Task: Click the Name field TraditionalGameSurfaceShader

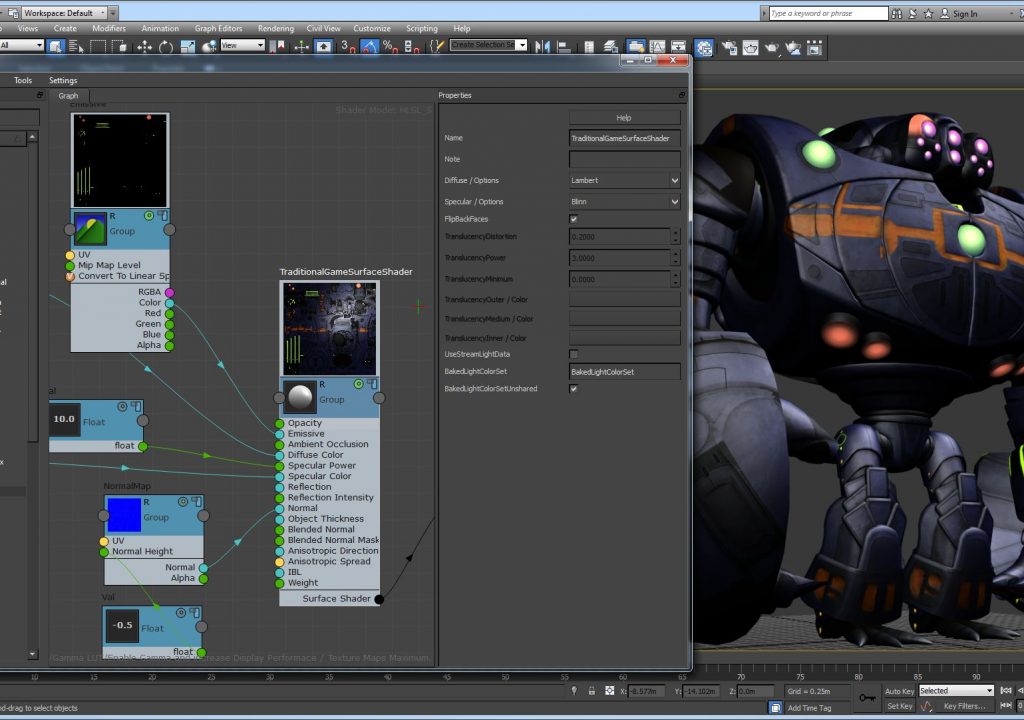Action: point(624,138)
